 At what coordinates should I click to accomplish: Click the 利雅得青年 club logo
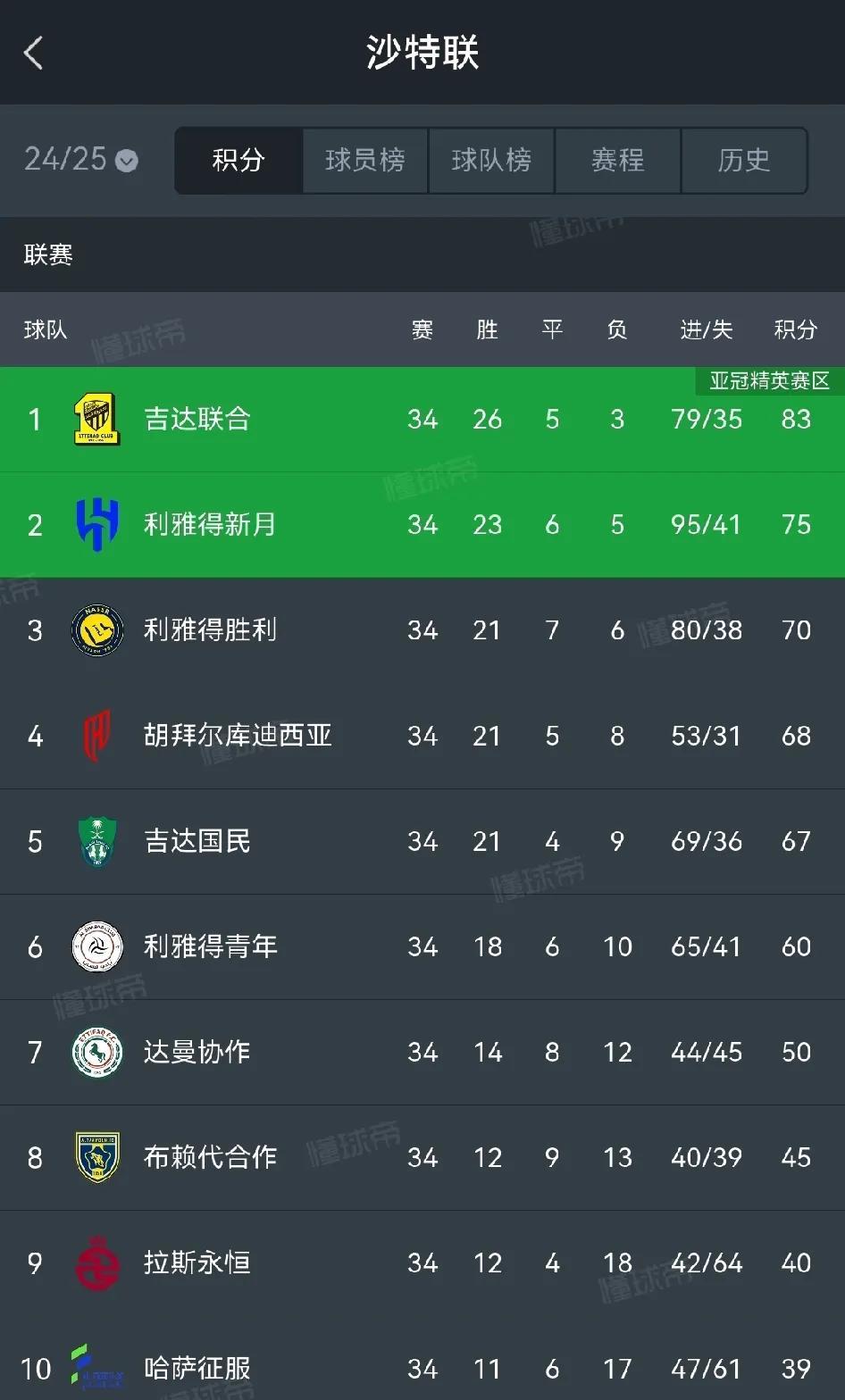click(96, 946)
